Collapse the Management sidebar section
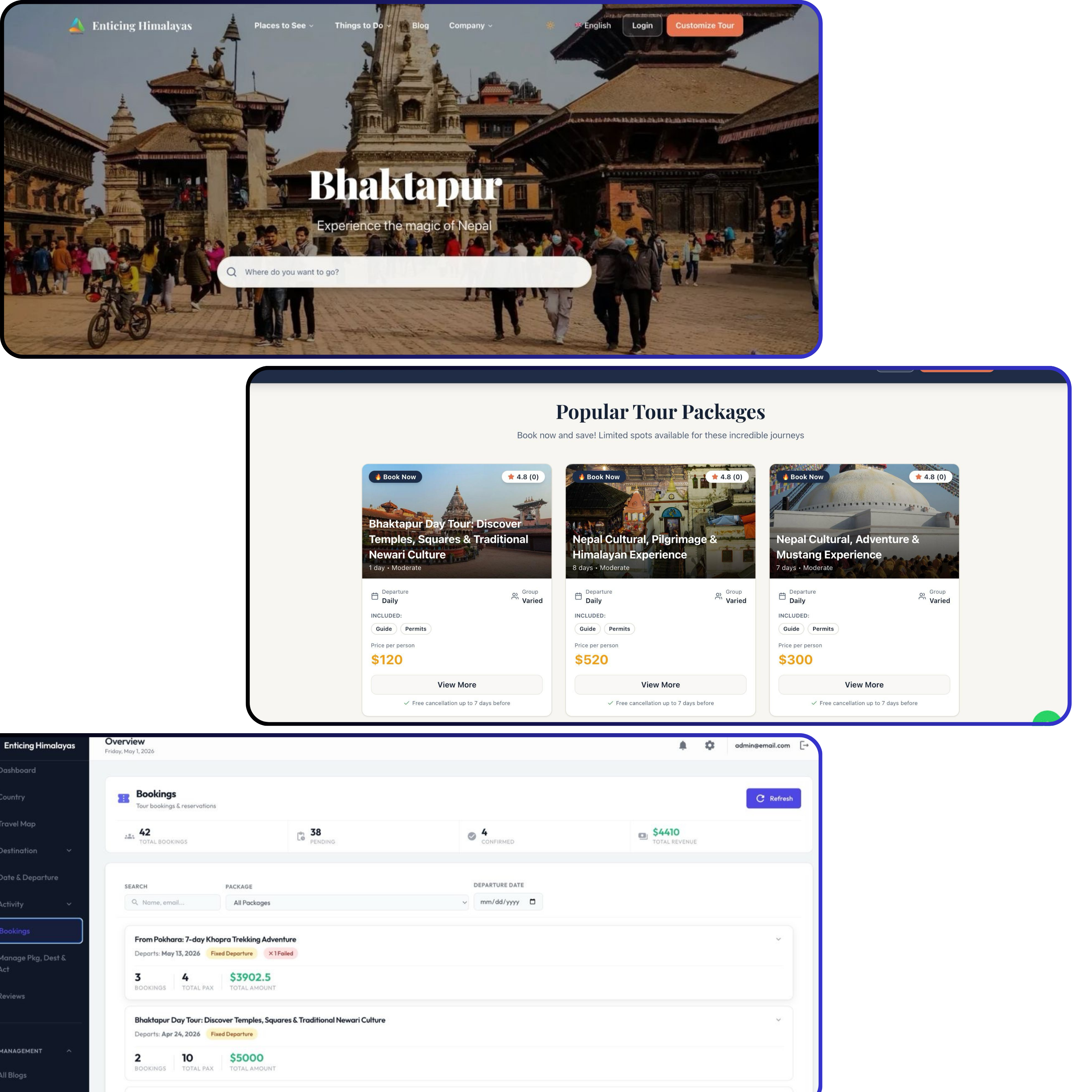The height and width of the screenshot is (1092, 1092). click(69, 1051)
